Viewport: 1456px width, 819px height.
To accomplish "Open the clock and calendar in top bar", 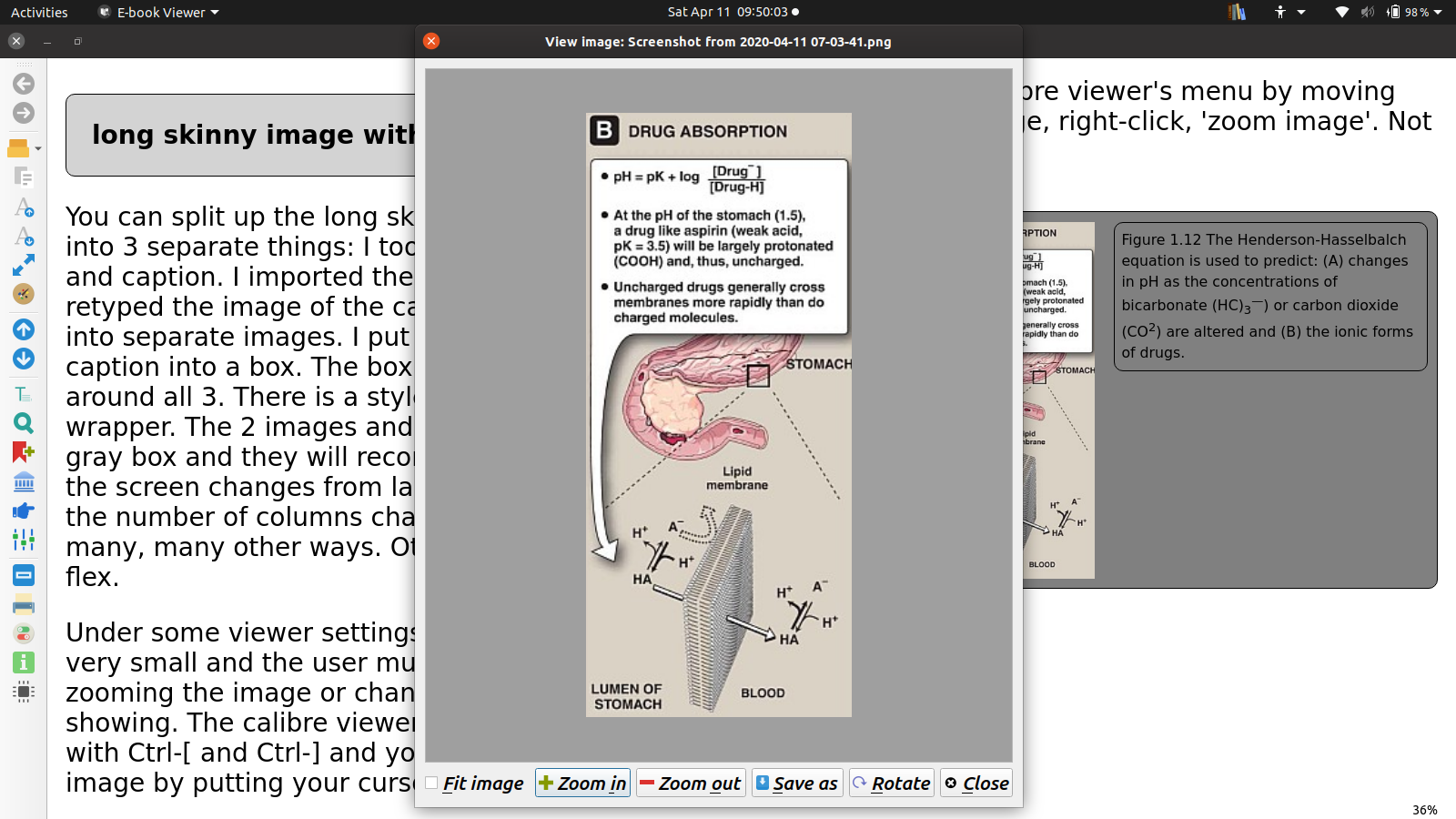I will coord(733,12).
